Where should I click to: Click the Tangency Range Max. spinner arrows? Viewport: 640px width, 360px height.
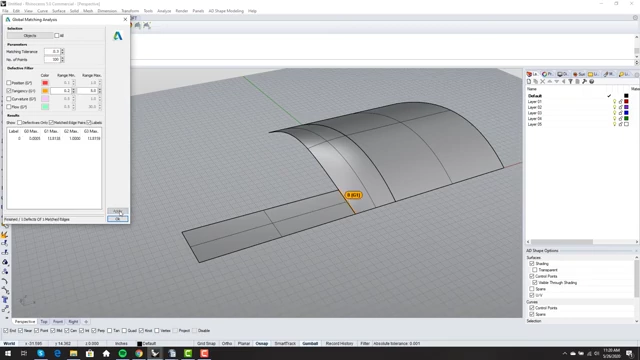[x=100, y=91]
